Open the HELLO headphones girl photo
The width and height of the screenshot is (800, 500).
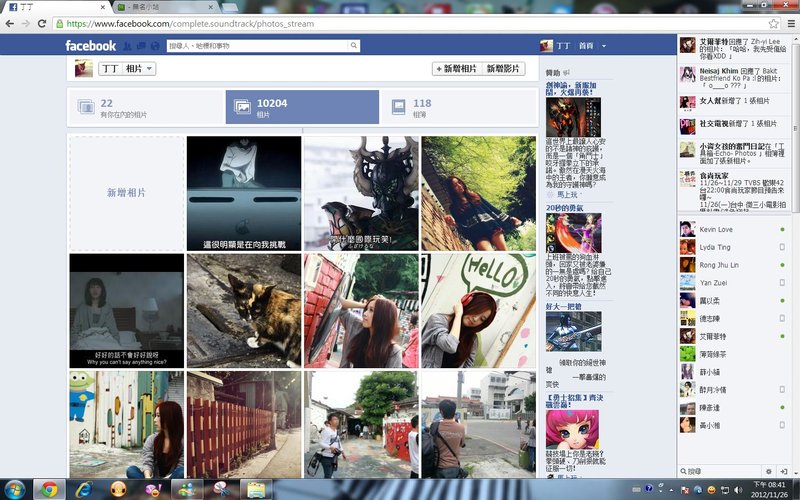point(479,311)
